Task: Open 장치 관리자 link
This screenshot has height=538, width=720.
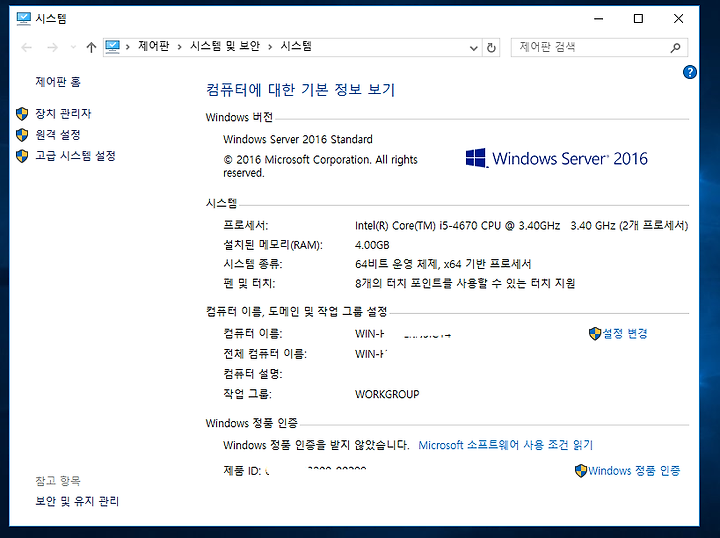Action: click(63, 113)
